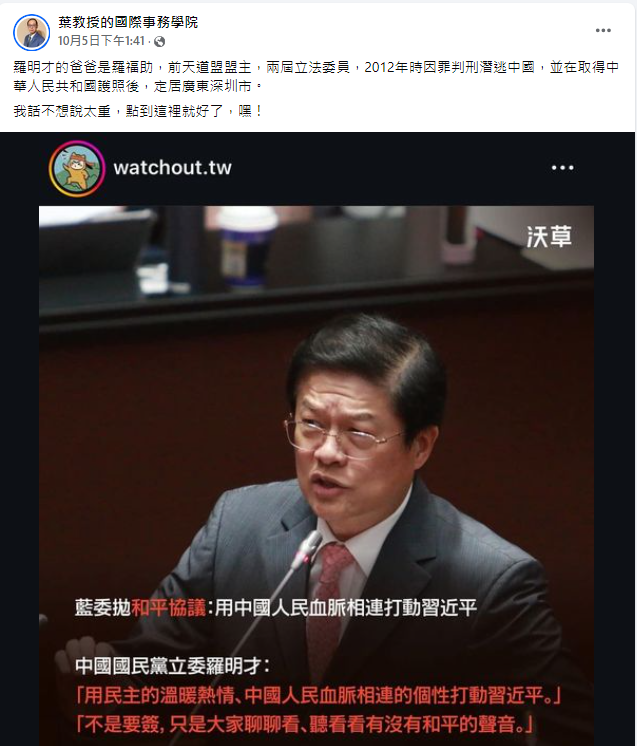The width and height of the screenshot is (637, 746).
Task: Click the three dots beside watchout.tw
Action: tap(562, 167)
